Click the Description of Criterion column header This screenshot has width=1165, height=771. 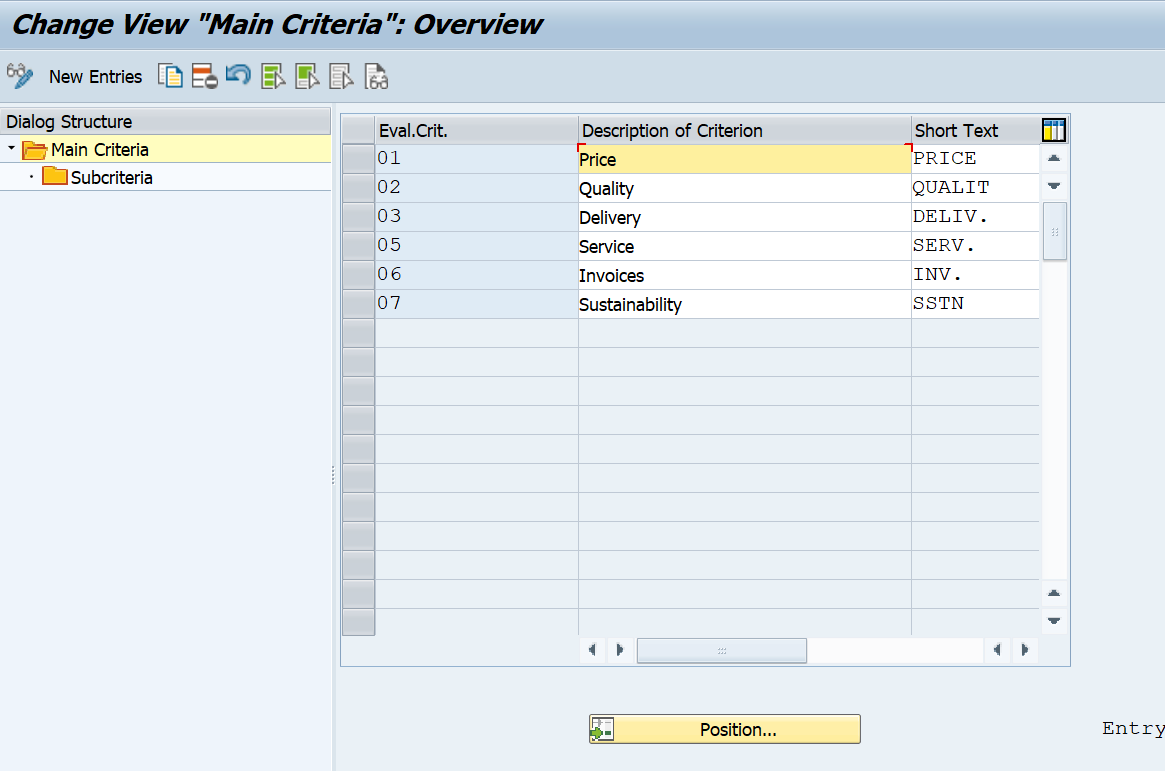(744, 130)
